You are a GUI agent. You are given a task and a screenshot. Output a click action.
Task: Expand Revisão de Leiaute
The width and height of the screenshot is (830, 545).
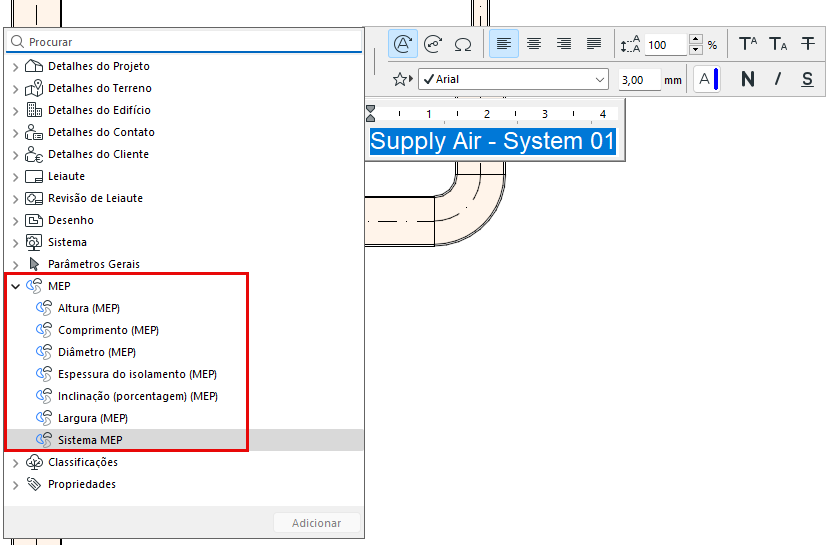click(15, 199)
